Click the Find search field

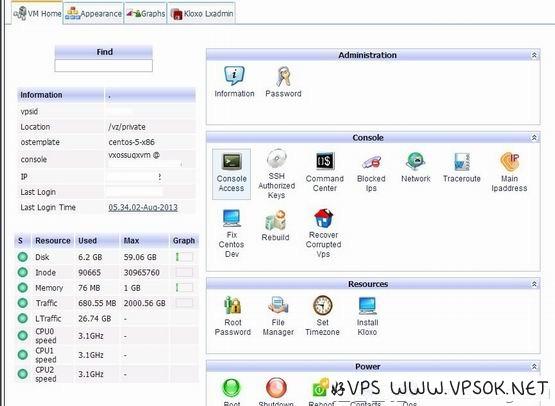pyautogui.click(x=104, y=65)
